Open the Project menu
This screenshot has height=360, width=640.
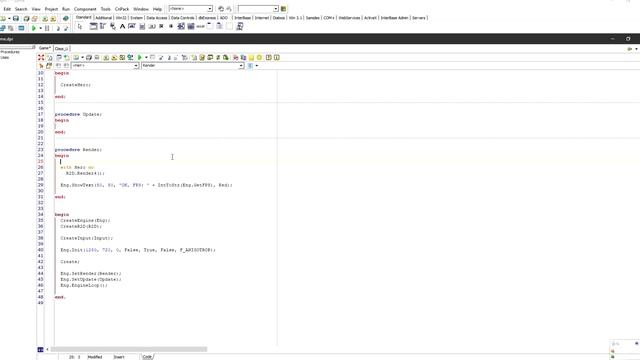click(x=51, y=9)
